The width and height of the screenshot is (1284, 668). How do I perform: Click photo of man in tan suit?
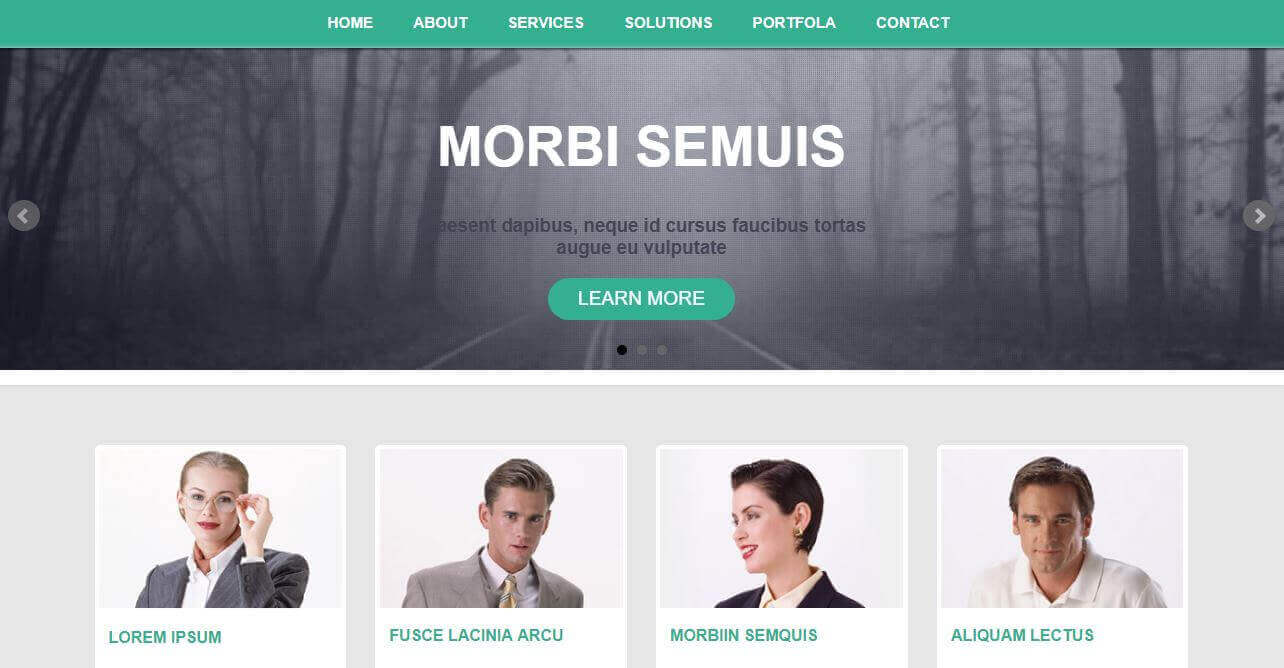[x=501, y=528]
